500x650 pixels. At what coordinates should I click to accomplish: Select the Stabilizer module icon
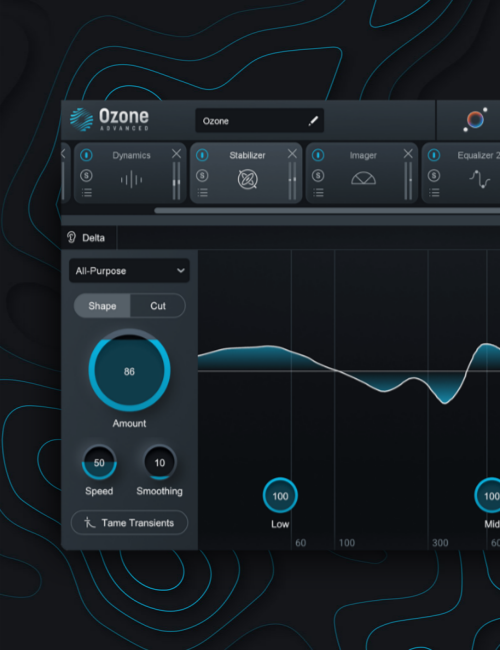(248, 179)
